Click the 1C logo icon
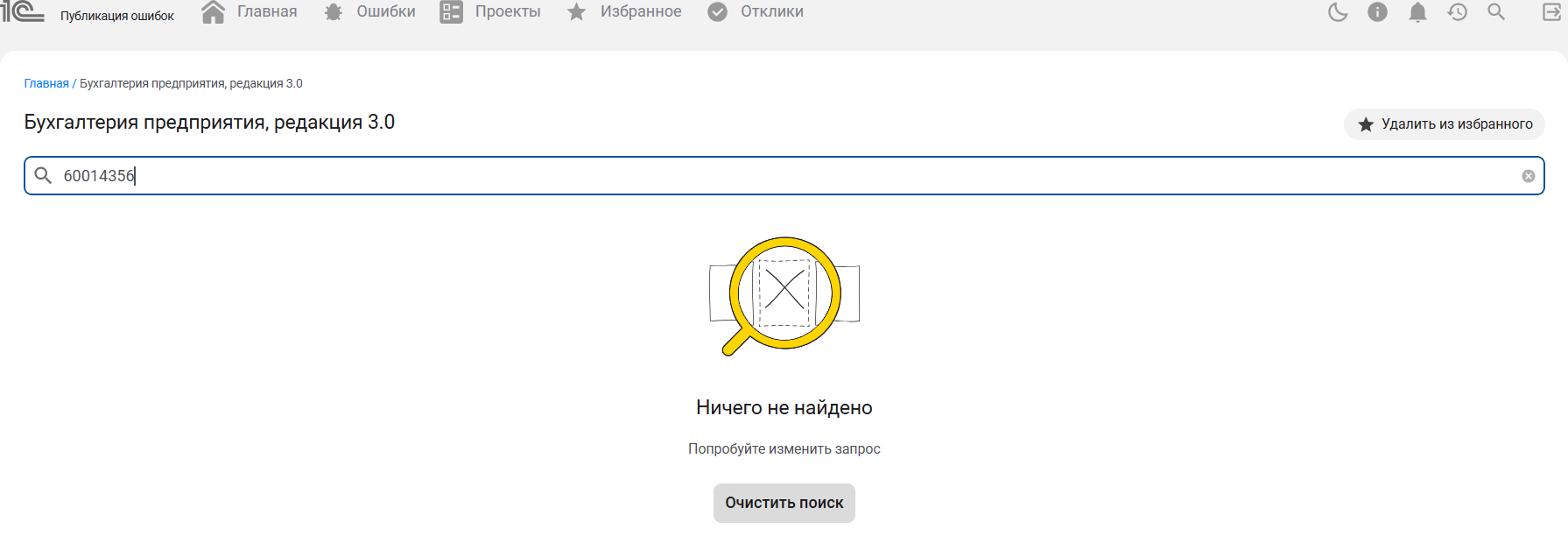This screenshot has width=1568, height=536. click(23, 11)
